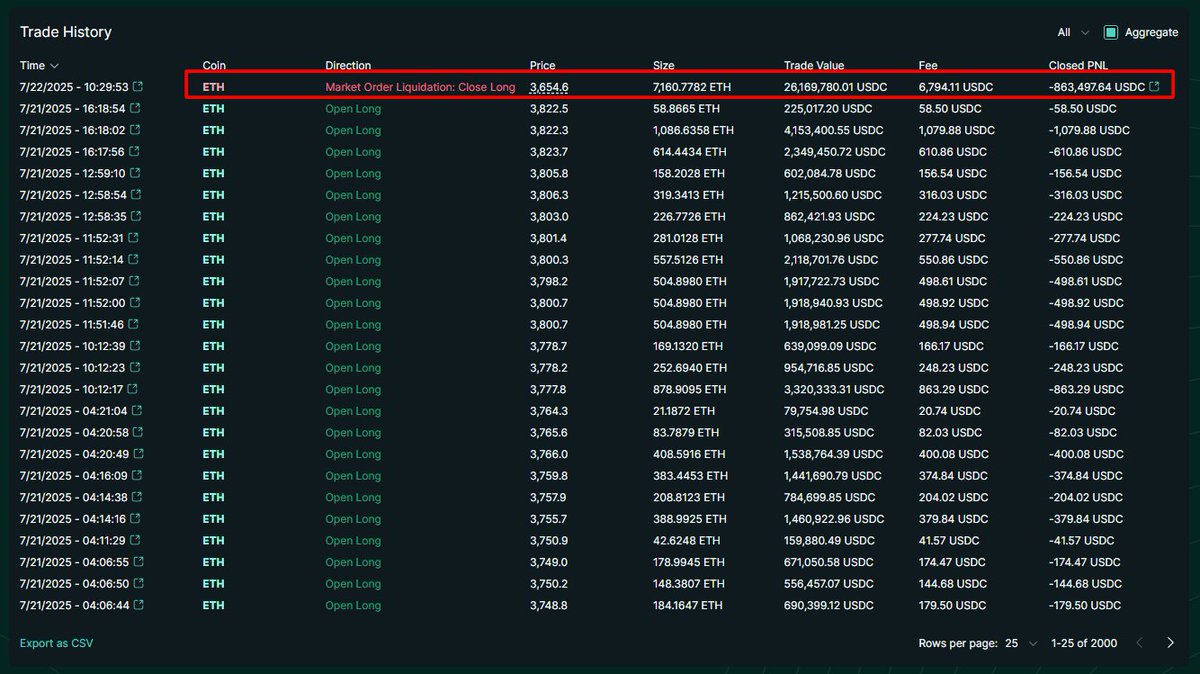Open explorer link icon for 7/22/2025 - 10:29:53 trade

pyautogui.click(x=137, y=87)
